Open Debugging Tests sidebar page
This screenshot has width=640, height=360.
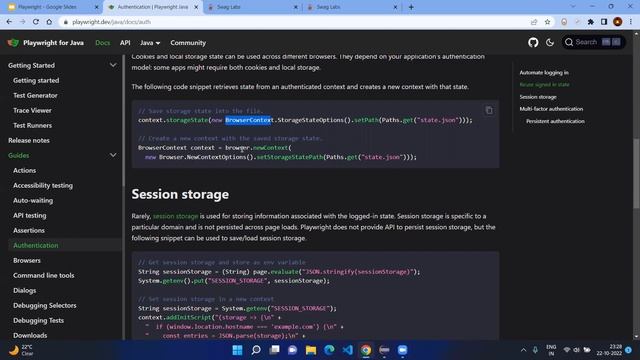pyautogui.click(x=38, y=320)
